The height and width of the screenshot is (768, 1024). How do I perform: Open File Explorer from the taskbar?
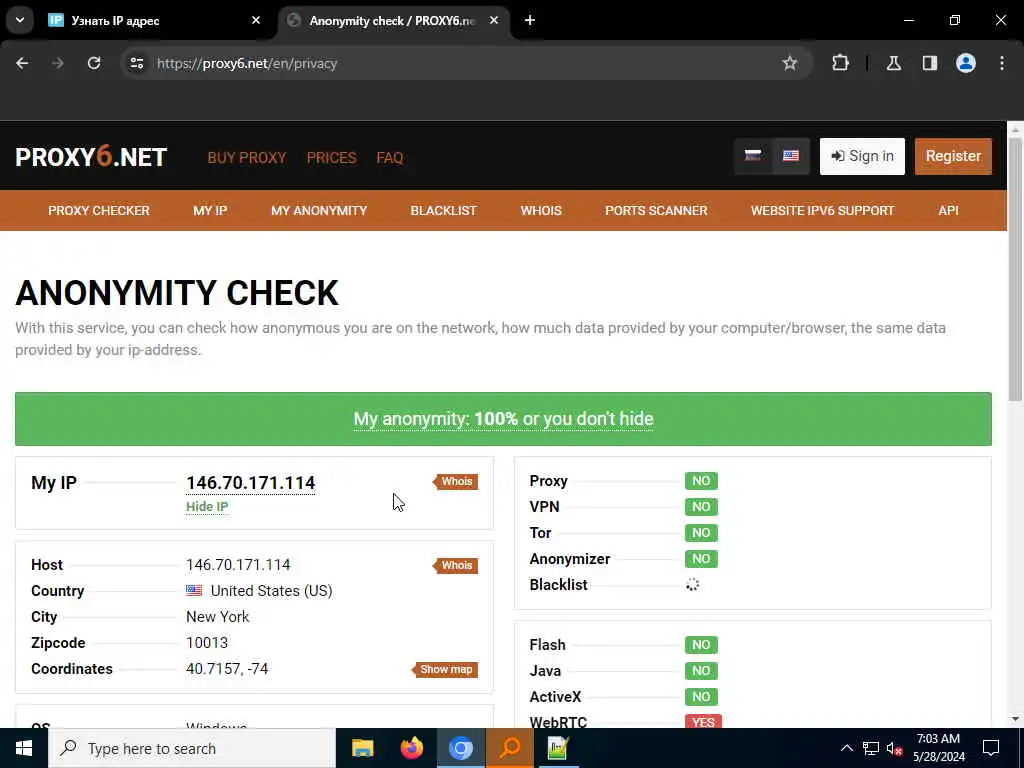click(x=362, y=748)
